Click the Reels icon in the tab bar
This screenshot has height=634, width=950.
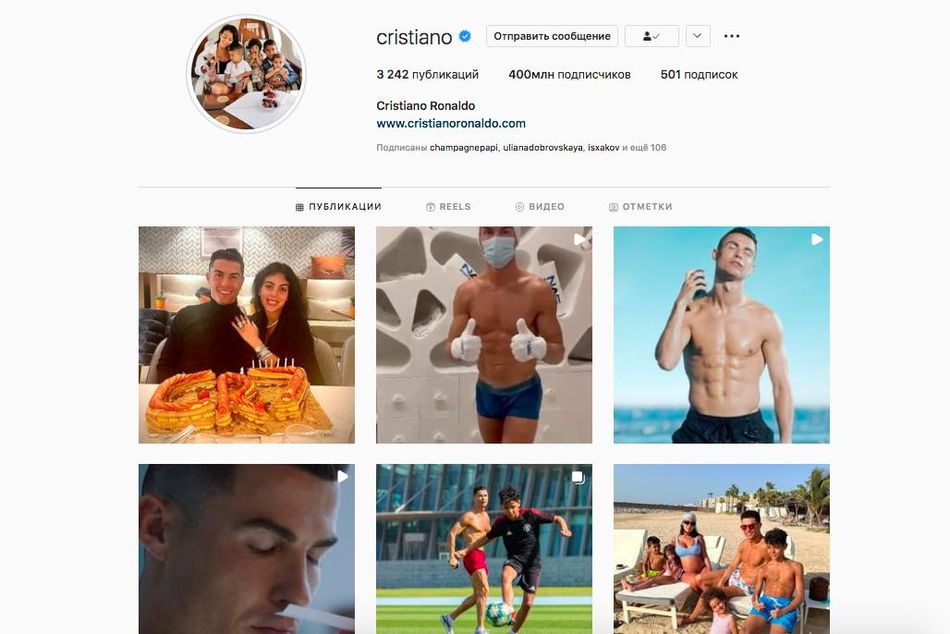pos(430,207)
